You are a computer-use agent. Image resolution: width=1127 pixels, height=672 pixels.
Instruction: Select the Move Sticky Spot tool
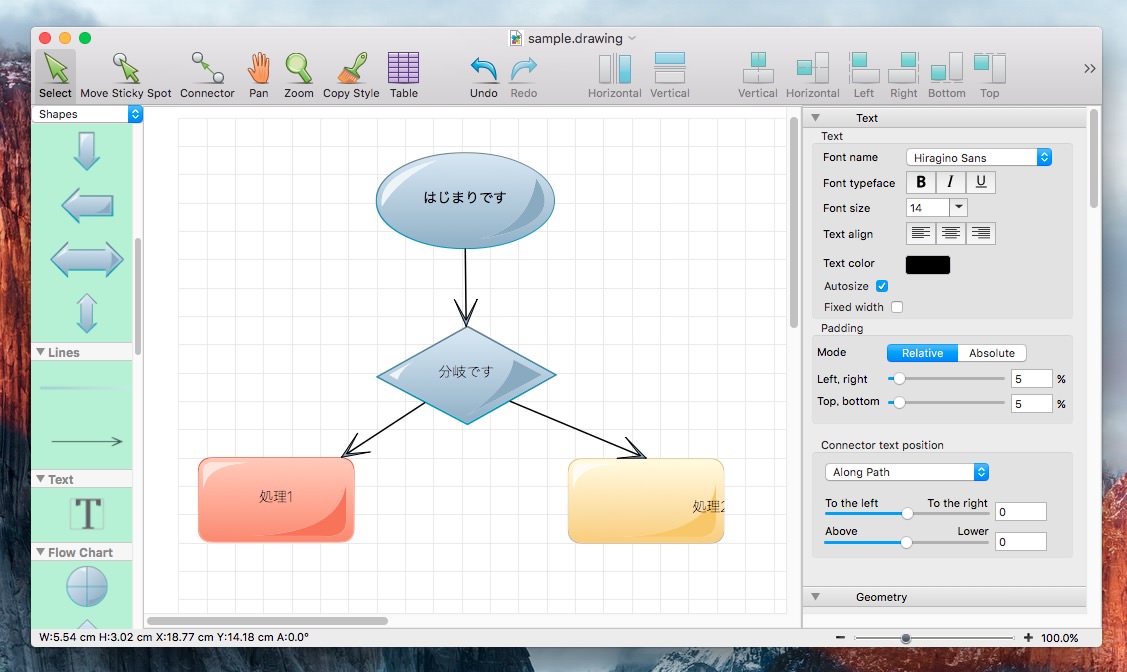coord(126,71)
